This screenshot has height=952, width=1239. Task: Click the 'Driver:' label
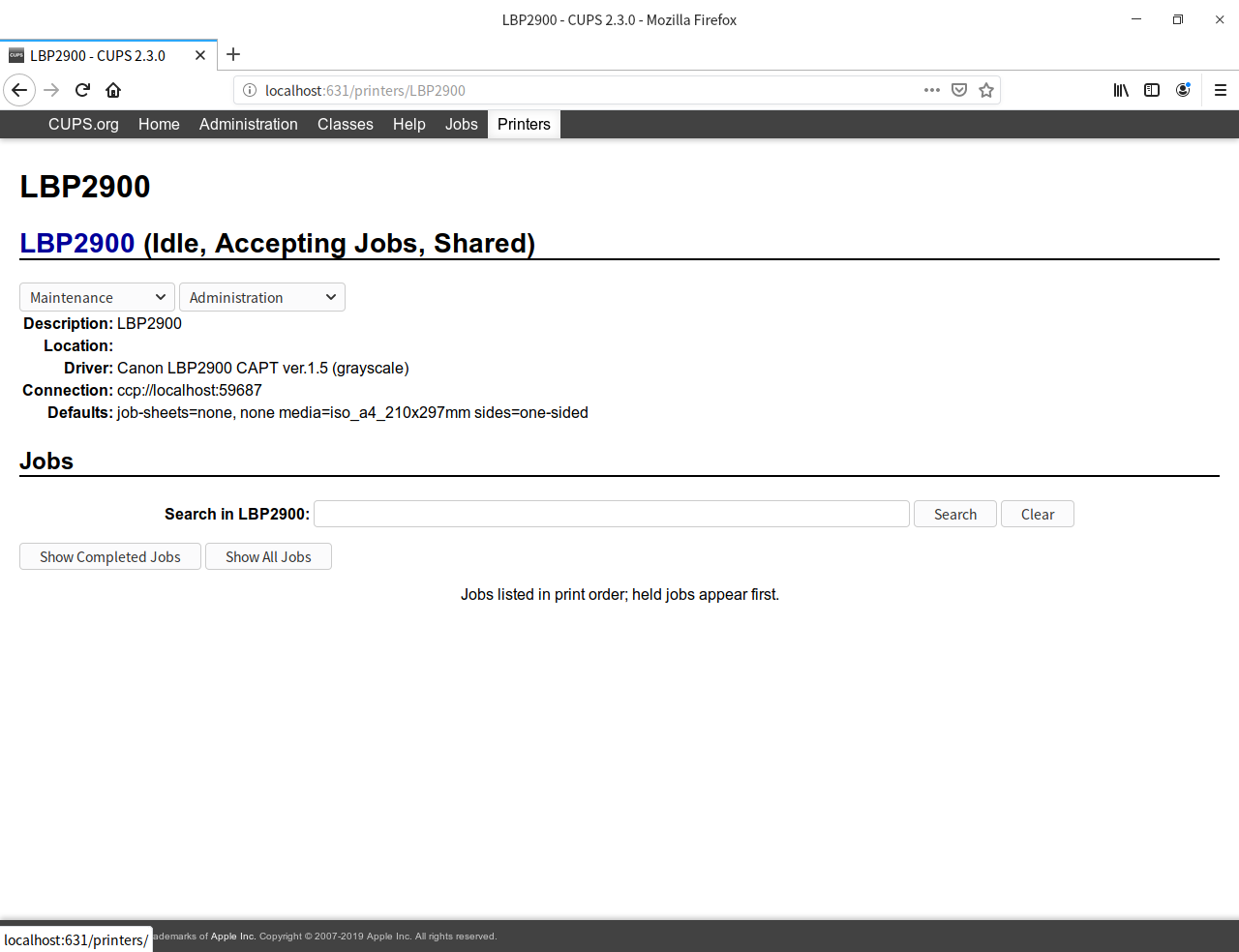click(x=89, y=368)
